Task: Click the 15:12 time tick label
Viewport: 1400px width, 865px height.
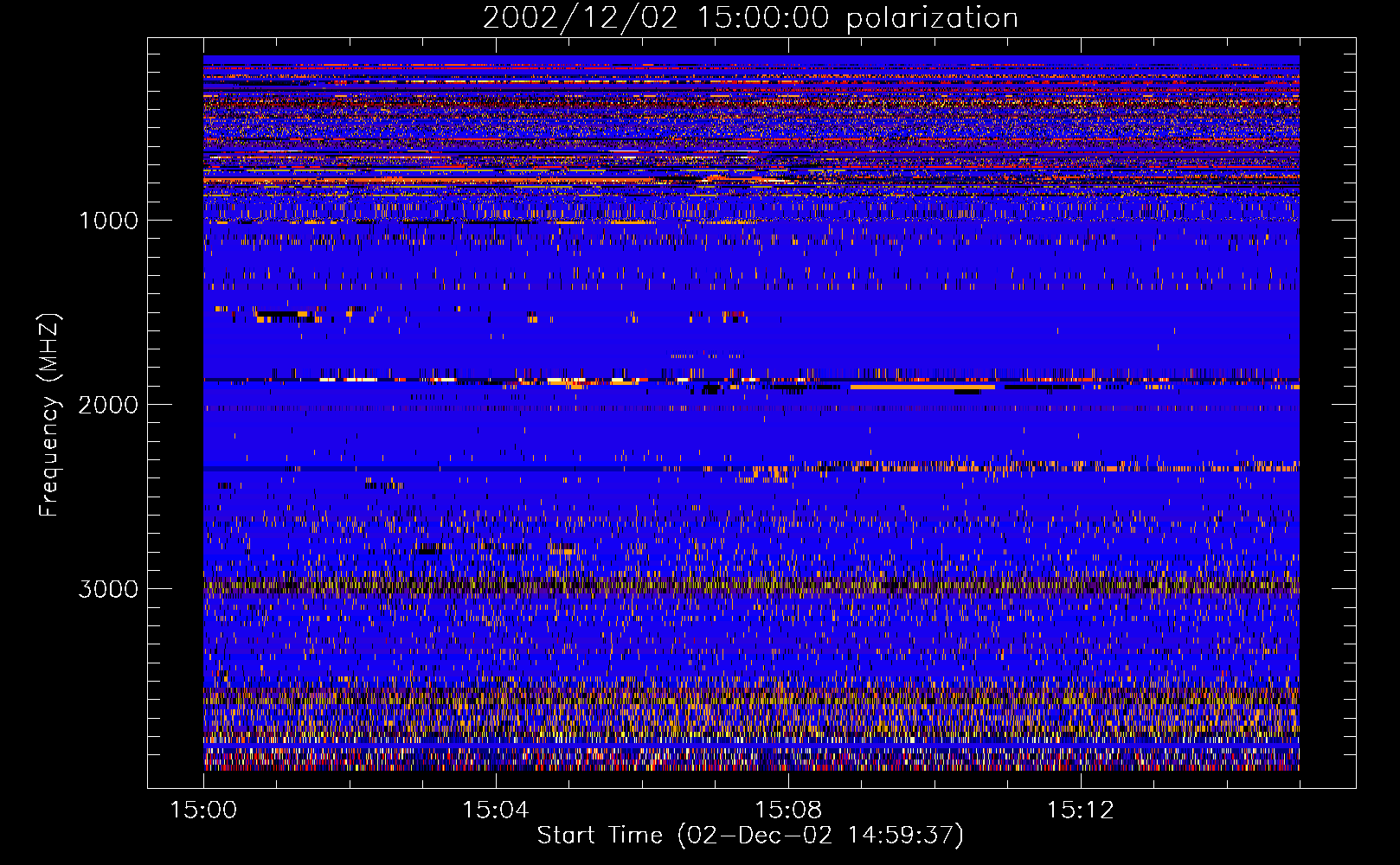Action: coord(1081,811)
